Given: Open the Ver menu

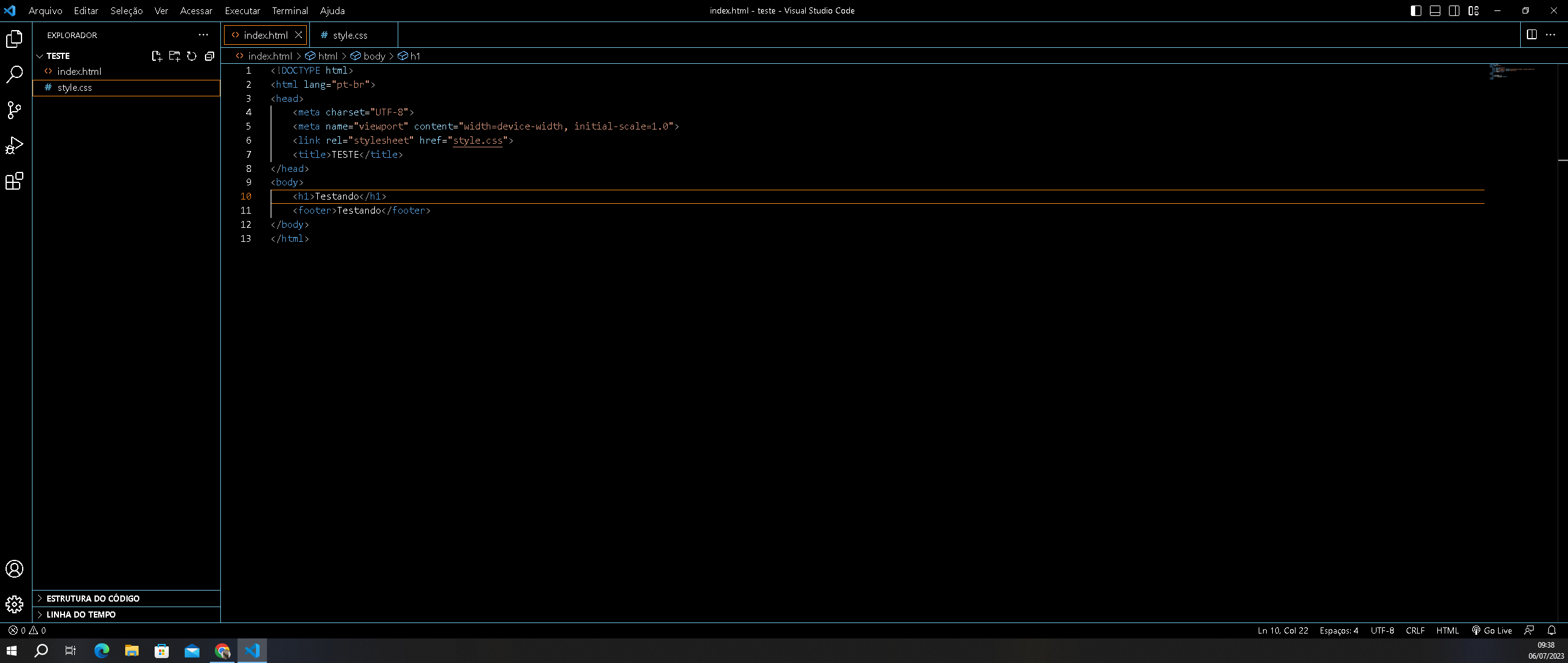Looking at the screenshot, I should pos(161,10).
